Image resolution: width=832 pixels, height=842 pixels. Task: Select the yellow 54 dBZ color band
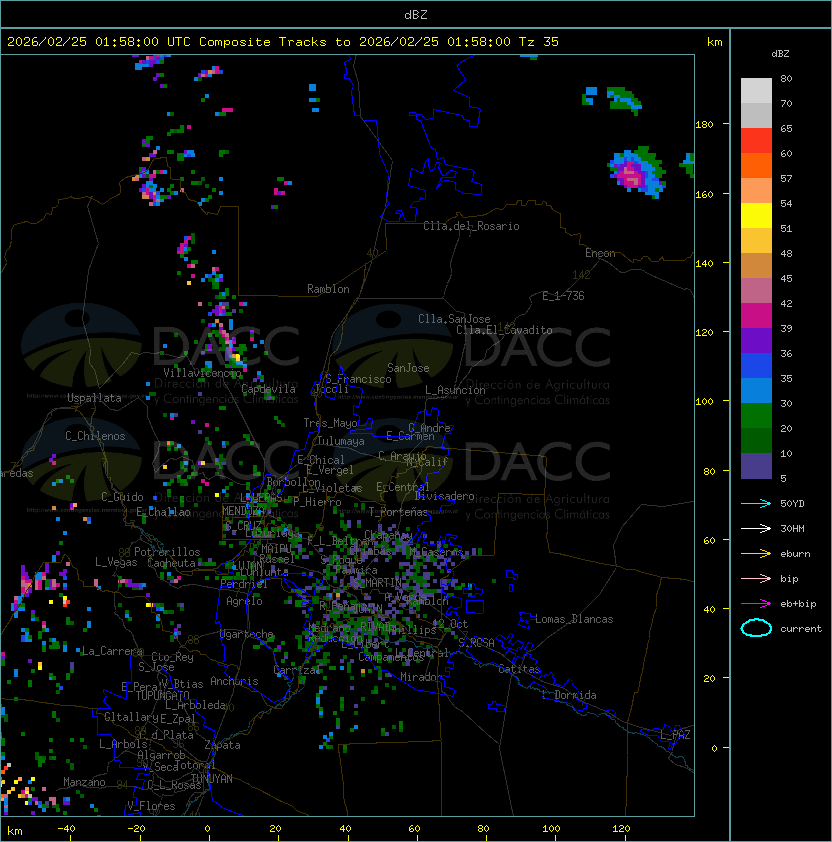click(756, 216)
